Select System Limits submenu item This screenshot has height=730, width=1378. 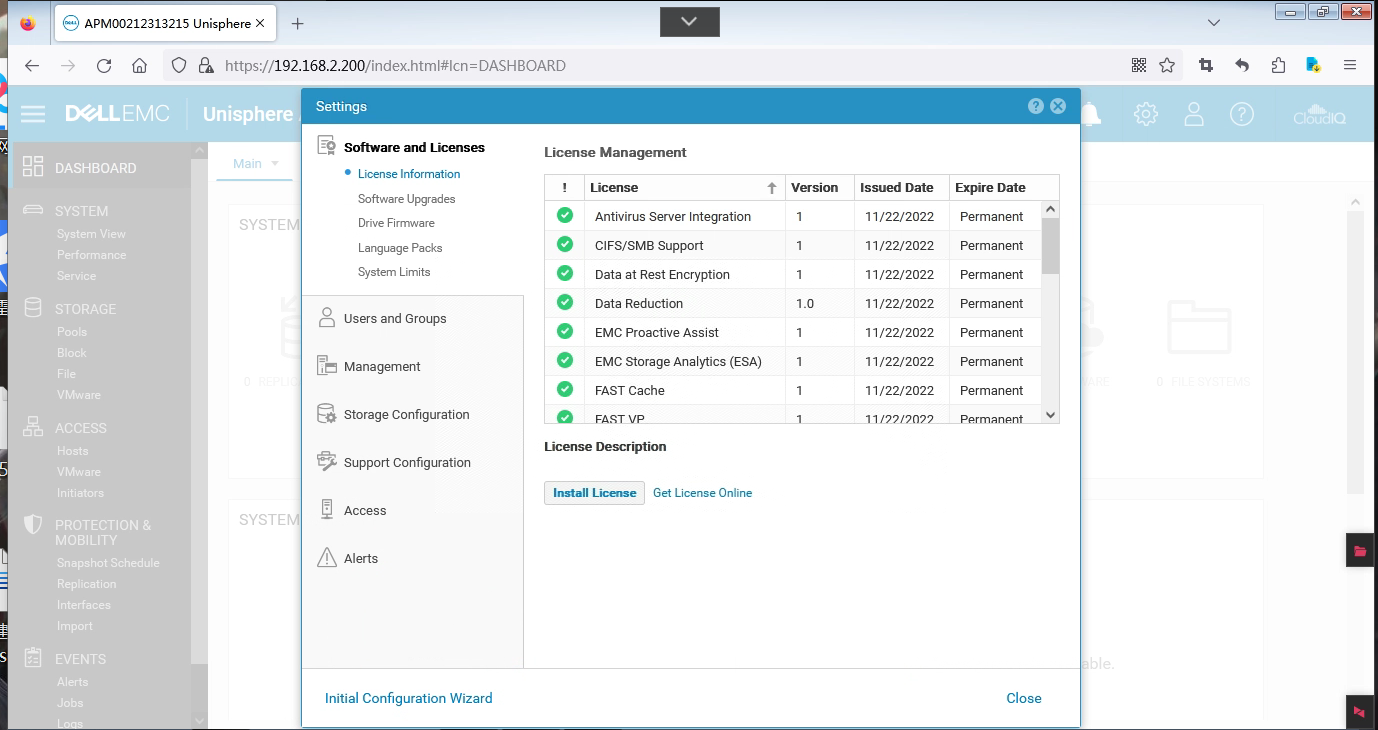394,272
